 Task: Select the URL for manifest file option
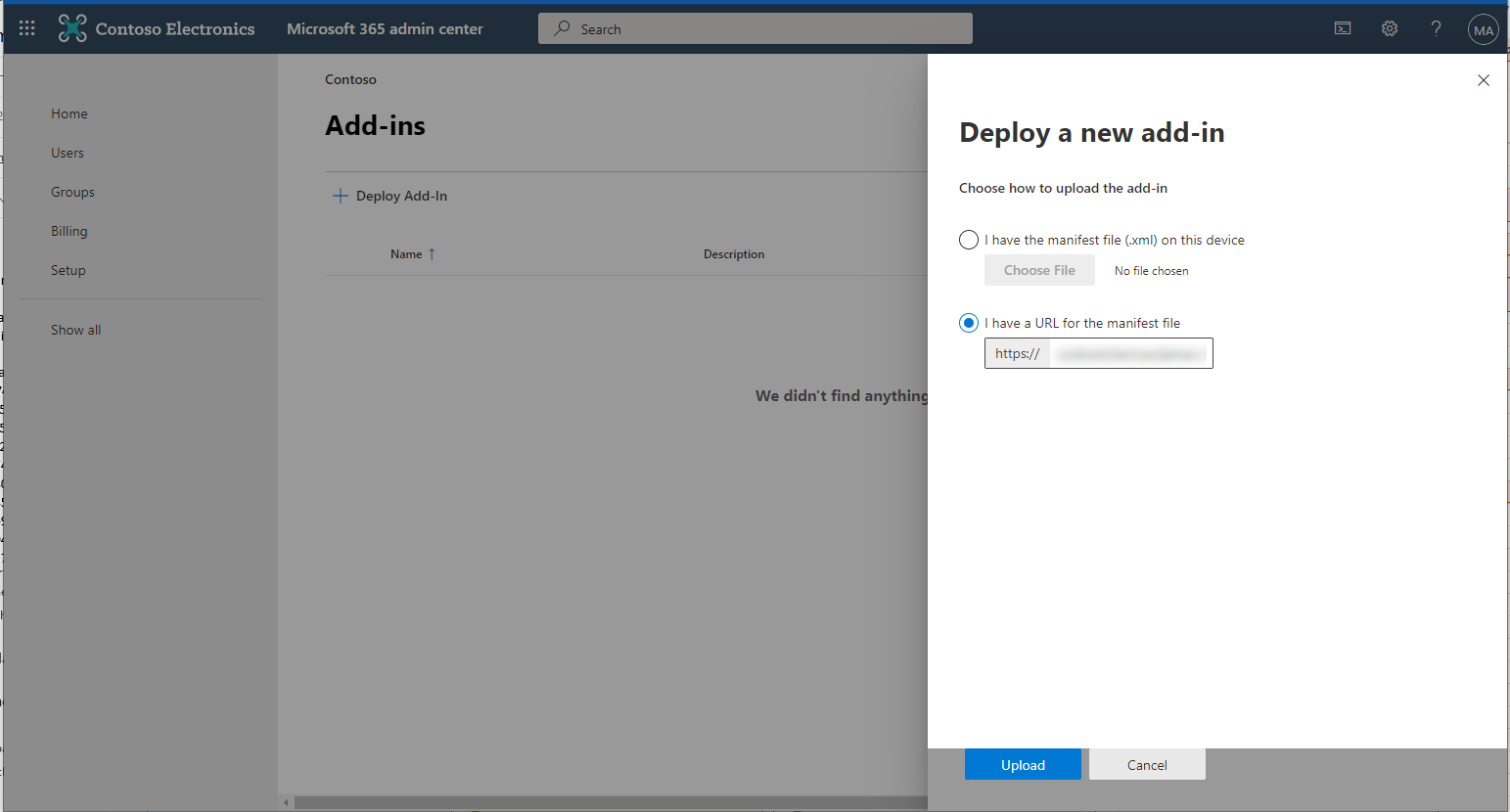tap(969, 323)
